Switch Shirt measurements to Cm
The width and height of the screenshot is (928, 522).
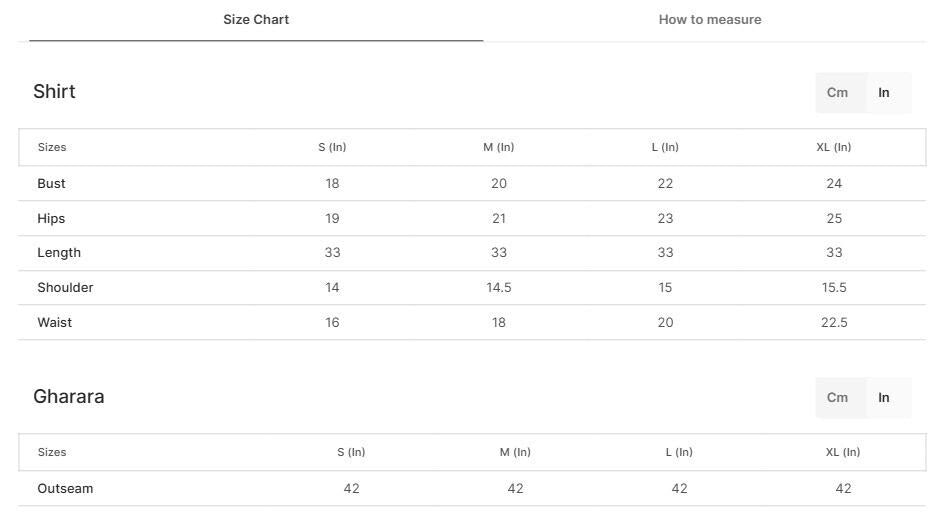tap(837, 93)
